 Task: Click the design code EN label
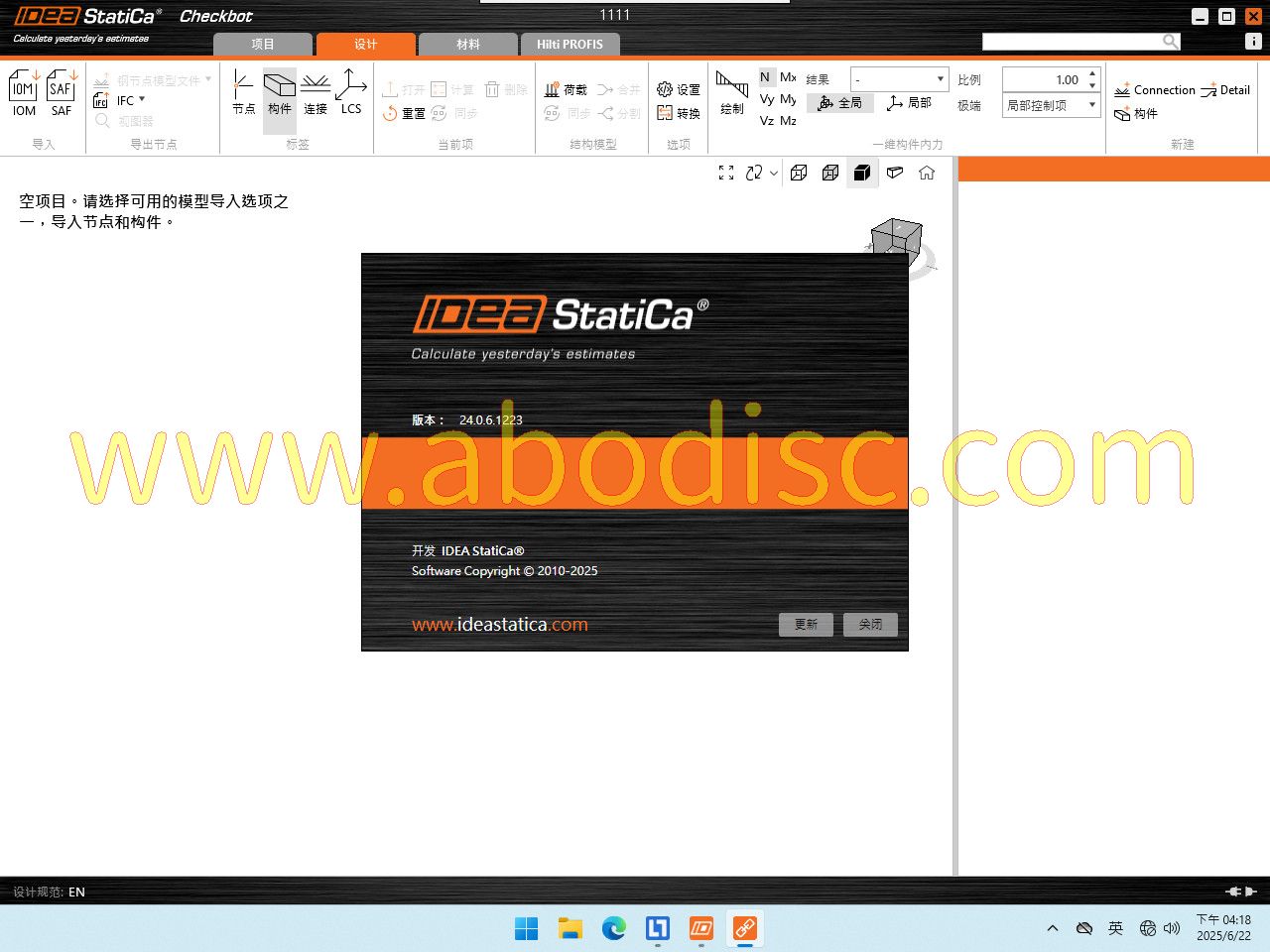click(76, 892)
